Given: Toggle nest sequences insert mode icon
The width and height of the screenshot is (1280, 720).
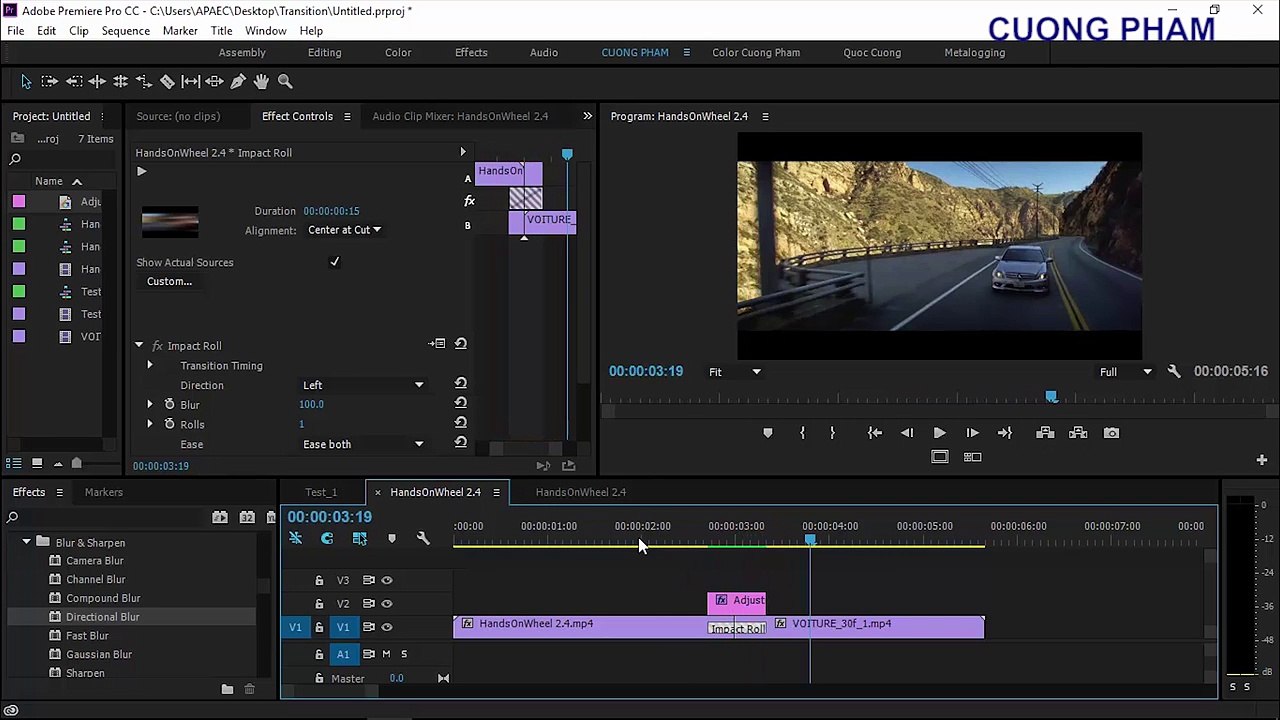Looking at the screenshot, I should pyautogui.click(x=296, y=538).
